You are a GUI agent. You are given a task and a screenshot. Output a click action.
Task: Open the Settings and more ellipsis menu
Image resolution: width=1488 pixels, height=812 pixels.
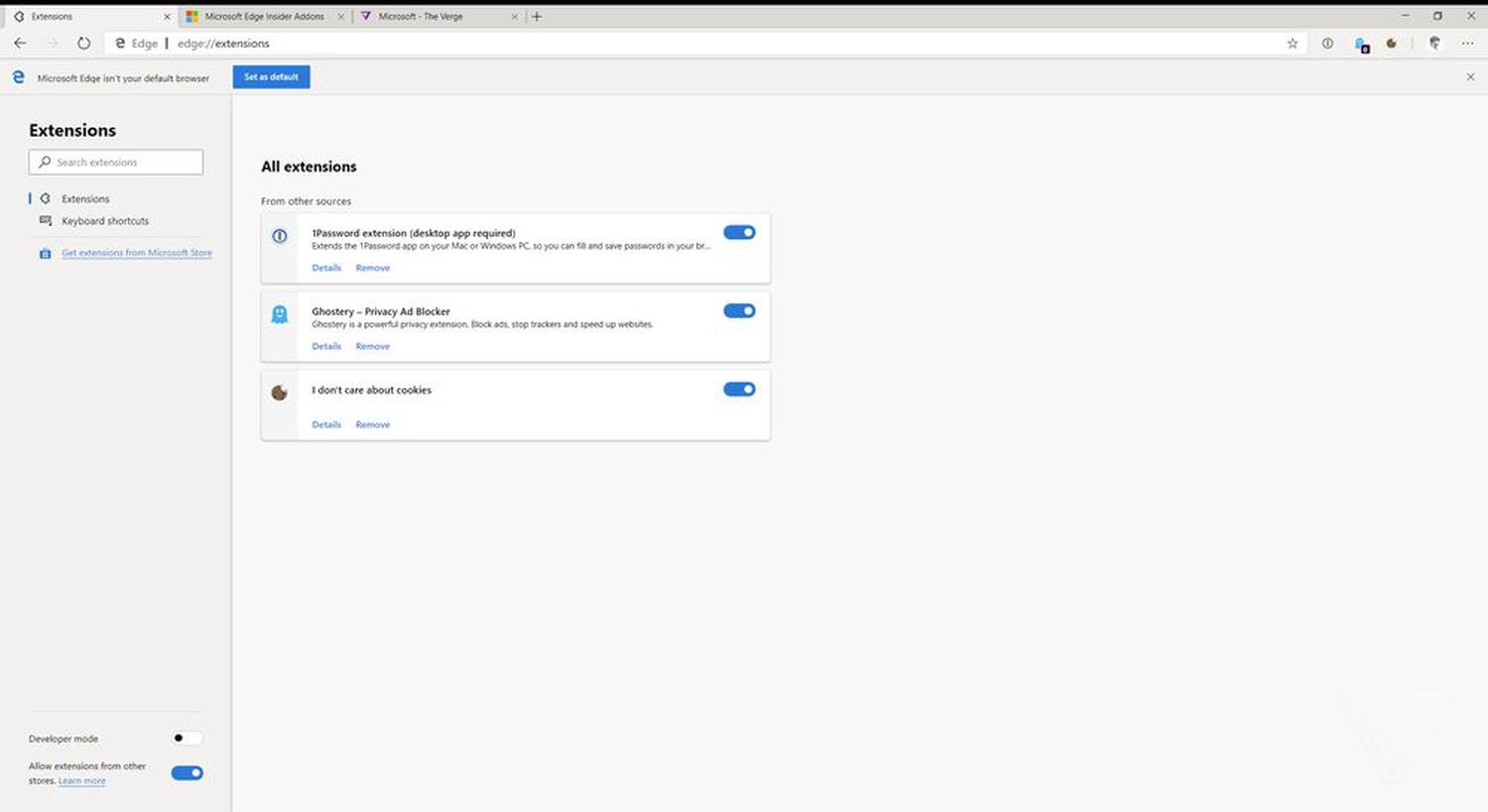[x=1467, y=44]
